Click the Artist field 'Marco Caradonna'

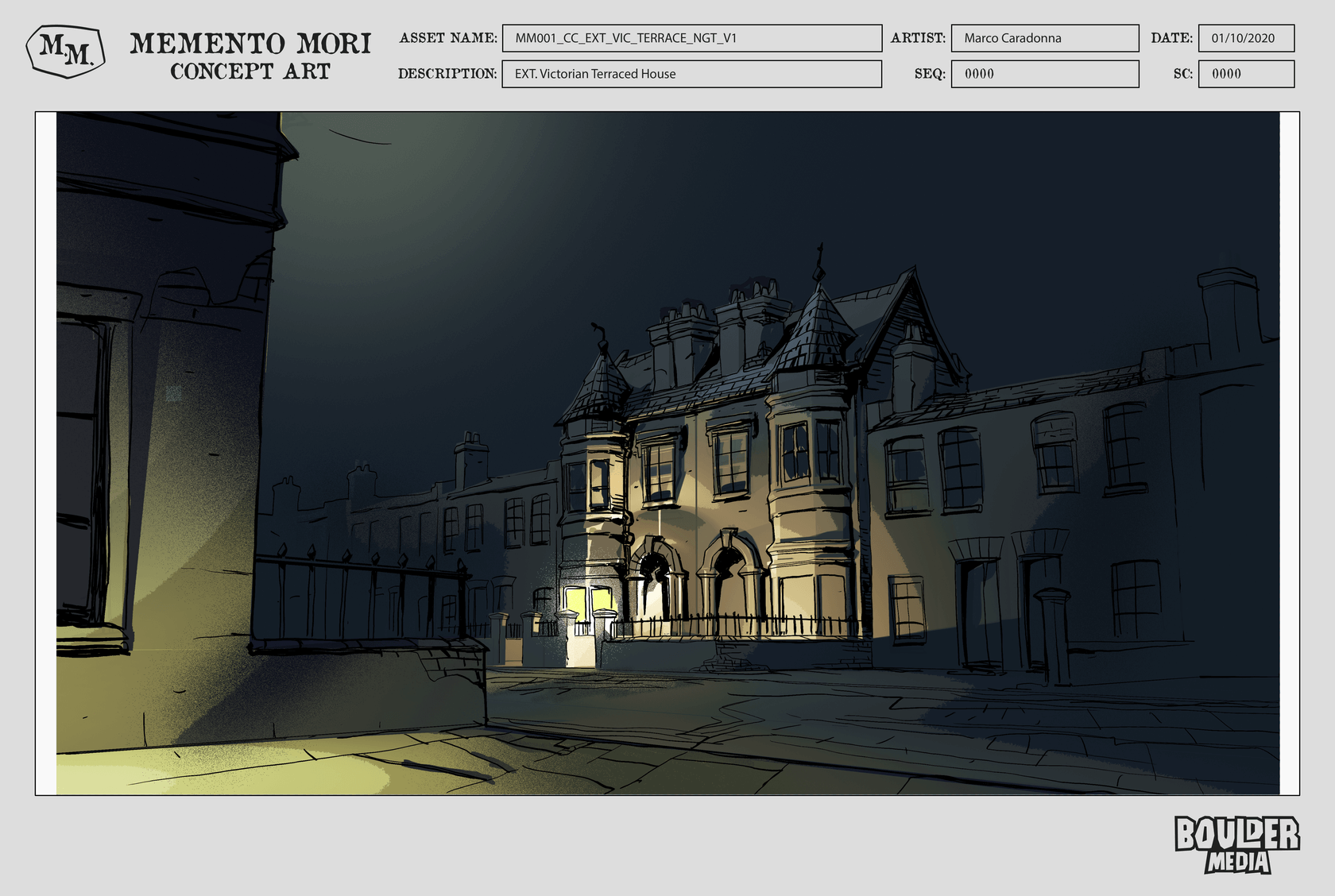[x=1045, y=38]
